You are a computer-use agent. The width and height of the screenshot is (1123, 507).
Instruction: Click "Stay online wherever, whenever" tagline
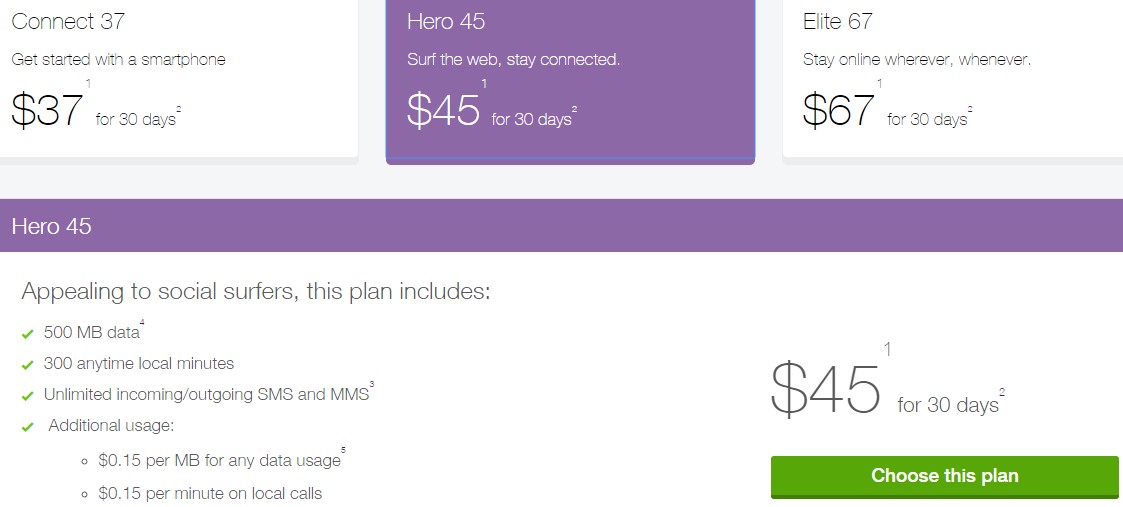click(x=916, y=60)
